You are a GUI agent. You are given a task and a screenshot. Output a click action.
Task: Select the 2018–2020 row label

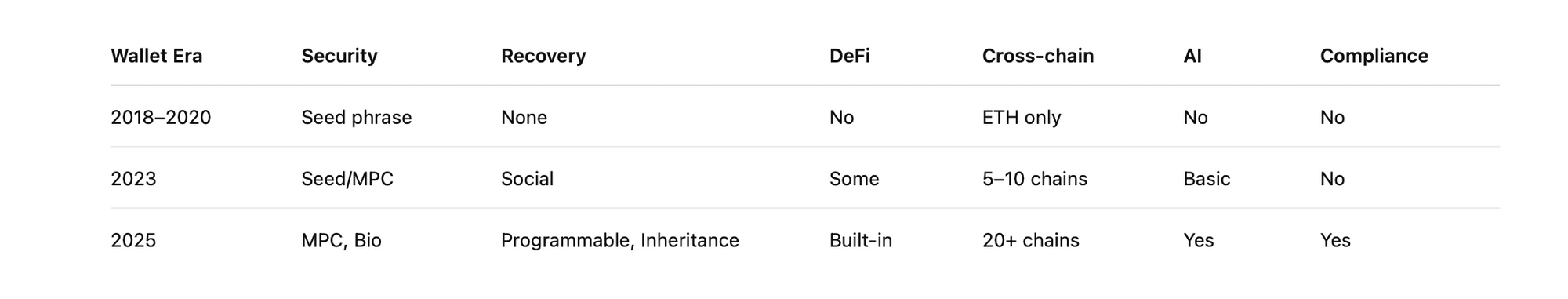coord(161,117)
